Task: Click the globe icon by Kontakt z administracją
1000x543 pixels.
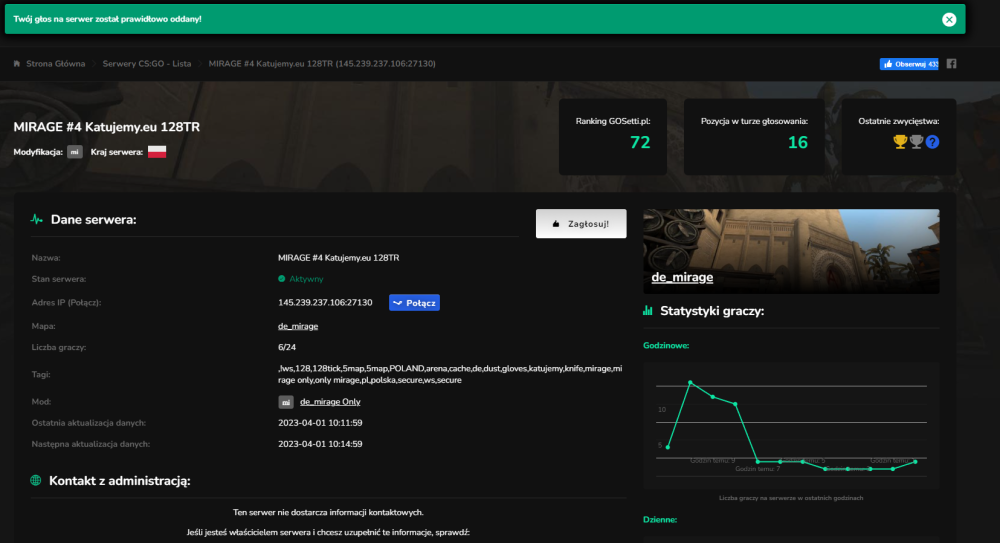Action: [36, 480]
